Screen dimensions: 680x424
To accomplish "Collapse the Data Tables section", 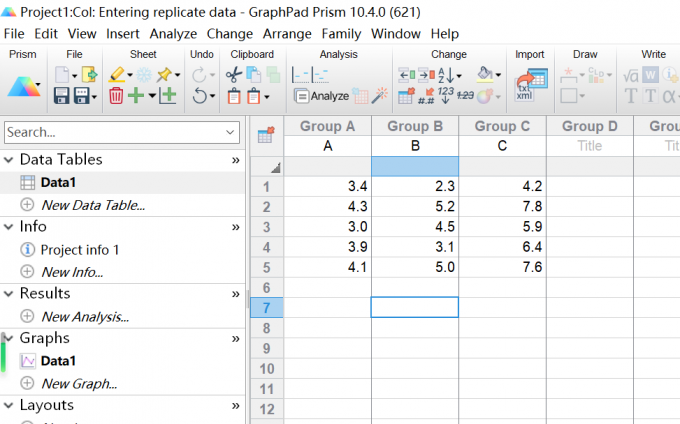I will pos(9,159).
